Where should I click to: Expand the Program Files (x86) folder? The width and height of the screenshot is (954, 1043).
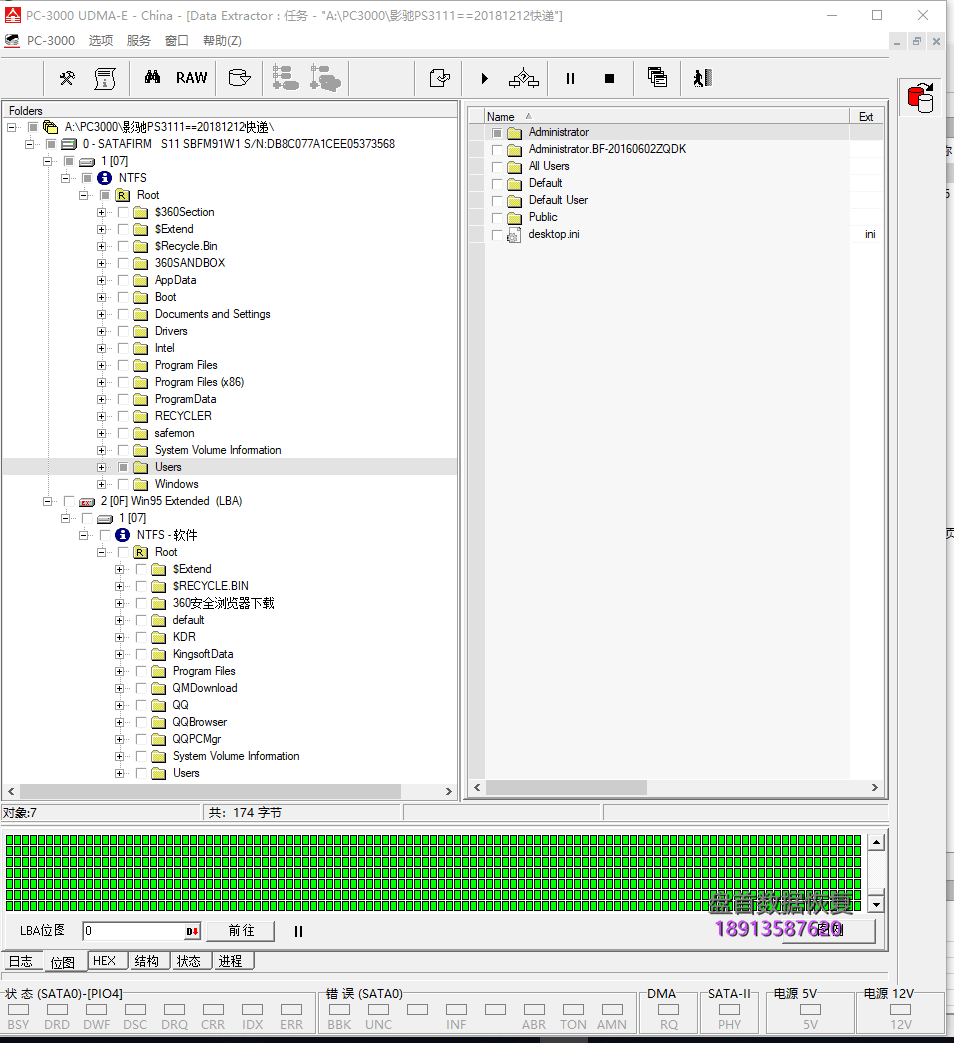point(101,382)
